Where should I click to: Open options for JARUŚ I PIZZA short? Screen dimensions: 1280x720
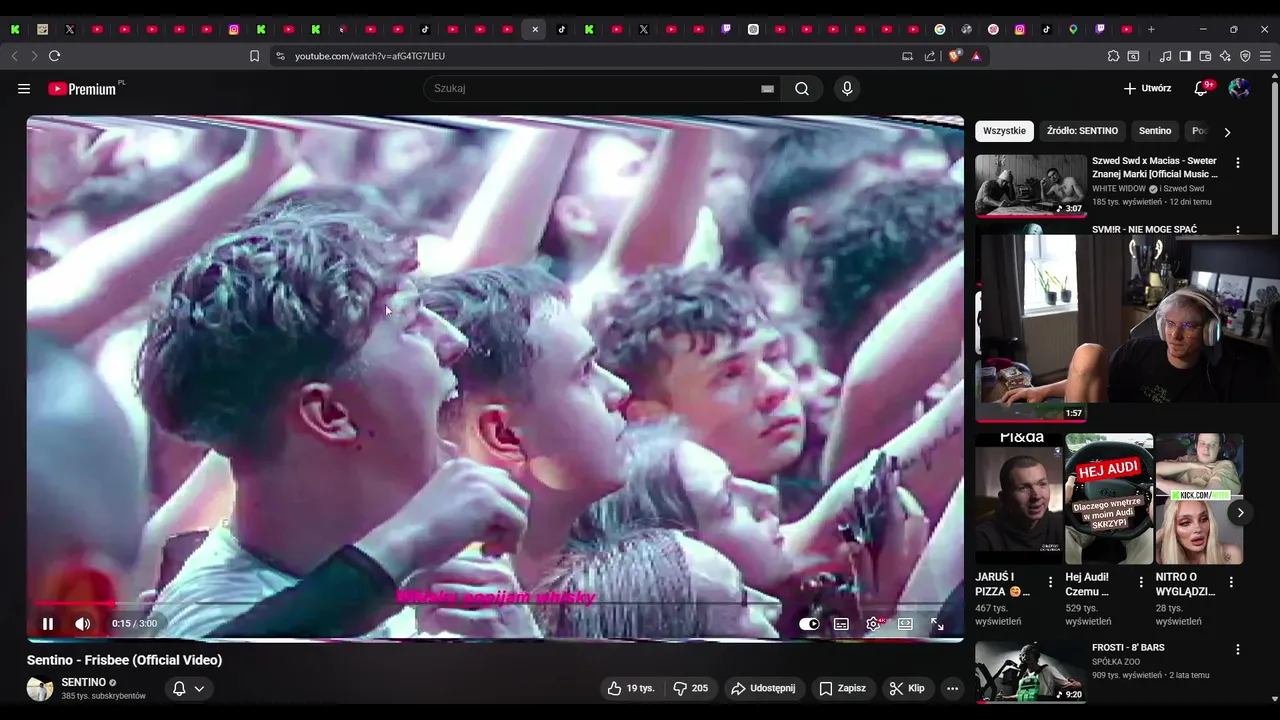[x=1050, y=582]
